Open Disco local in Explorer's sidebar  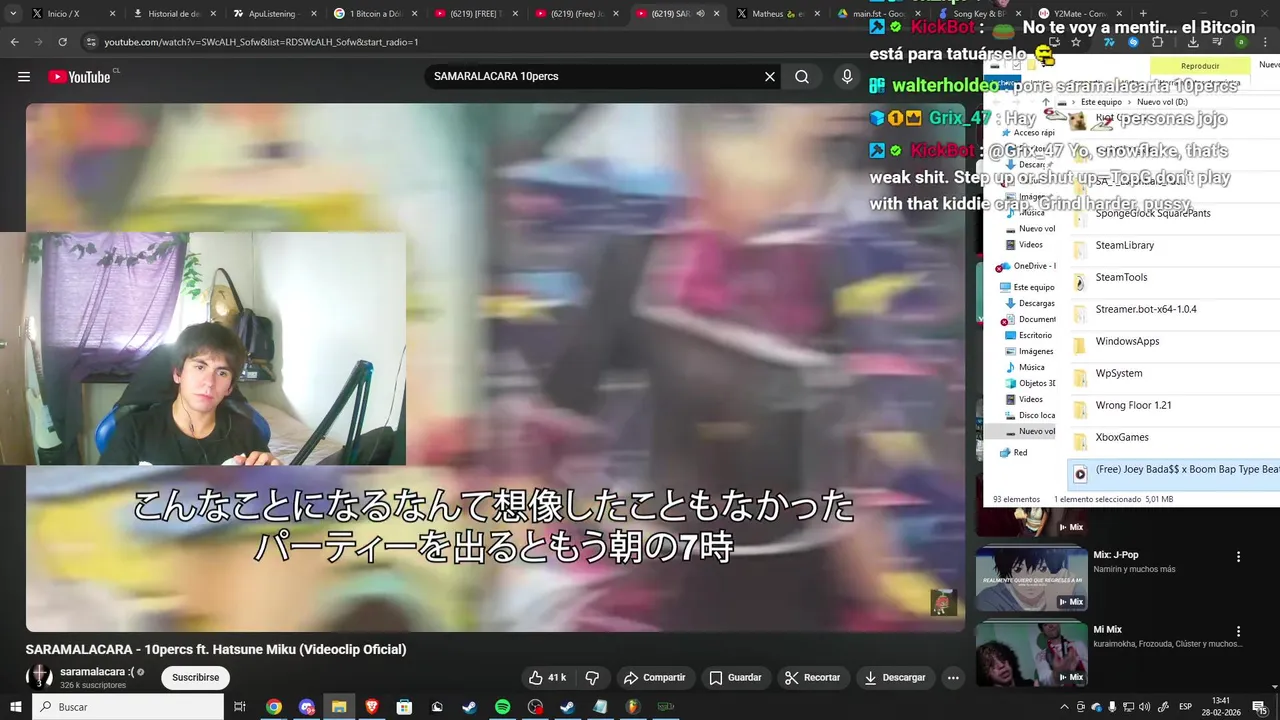pyautogui.click(x=1030, y=415)
